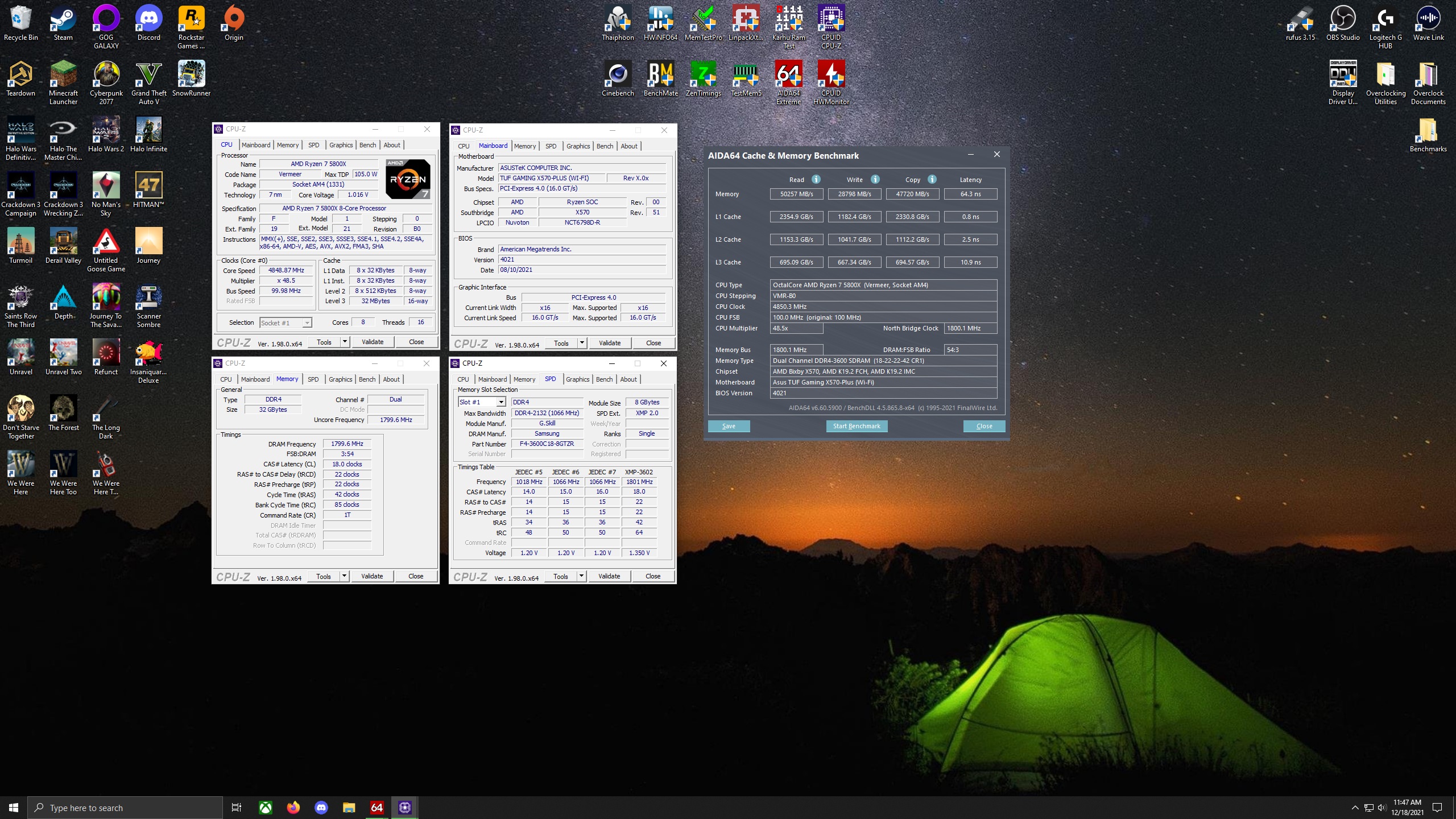Viewport: 1456px width, 819px height.
Task: Click volume icon in system tray
Action: coord(1382,808)
